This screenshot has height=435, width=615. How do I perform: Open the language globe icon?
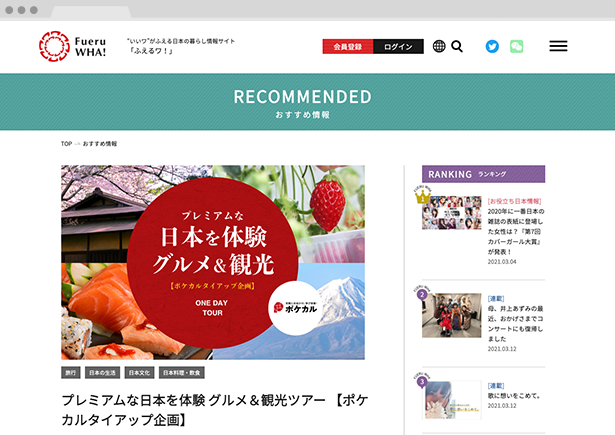(x=439, y=46)
